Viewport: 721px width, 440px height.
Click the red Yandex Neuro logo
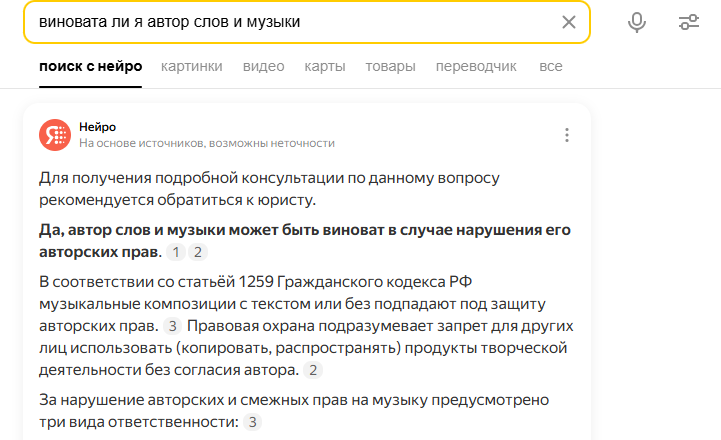click(x=55, y=135)
